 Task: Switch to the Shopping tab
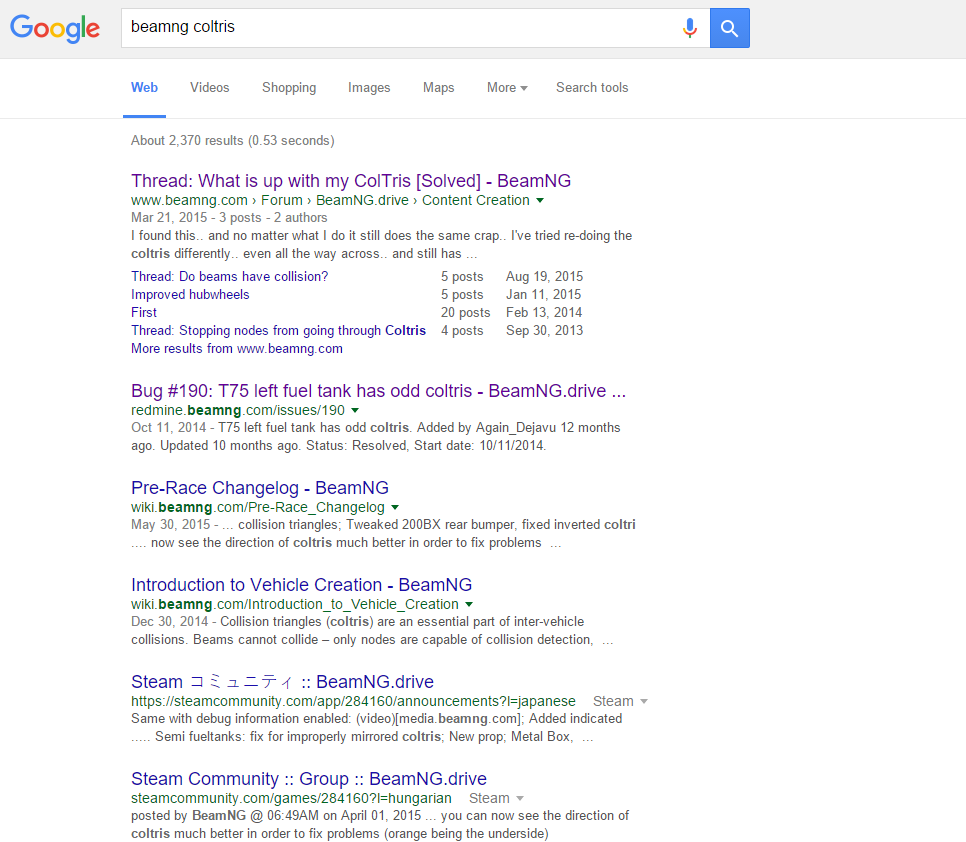(289, 87)
